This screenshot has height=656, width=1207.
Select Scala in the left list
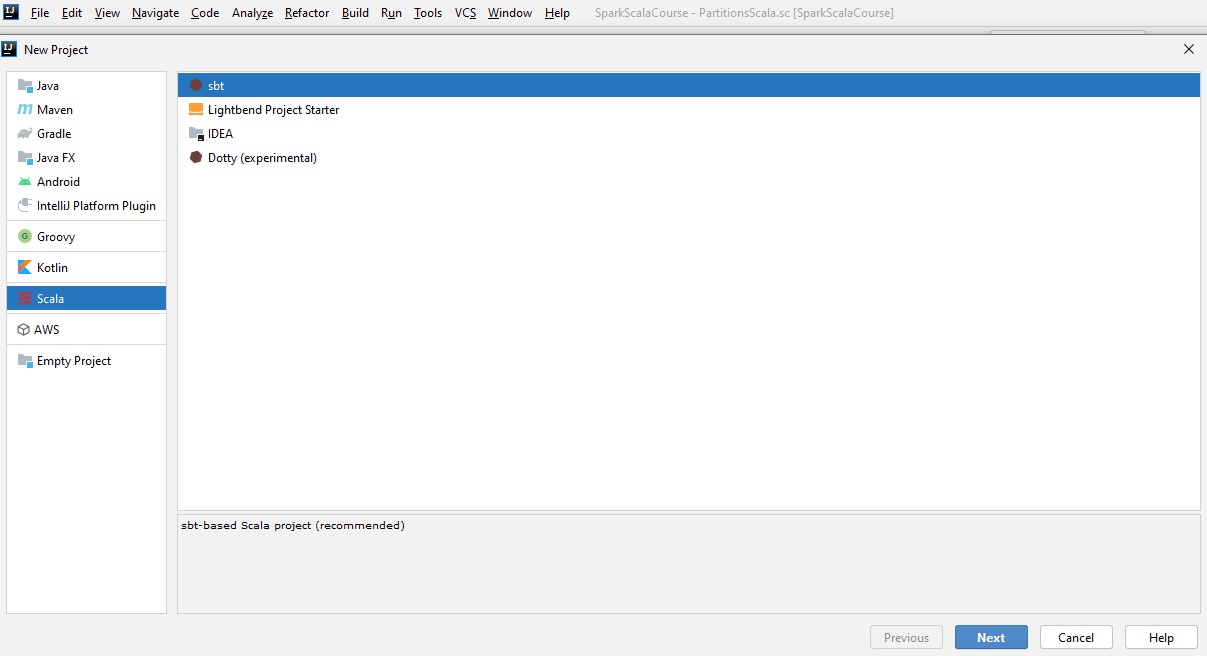coord(86,299)
